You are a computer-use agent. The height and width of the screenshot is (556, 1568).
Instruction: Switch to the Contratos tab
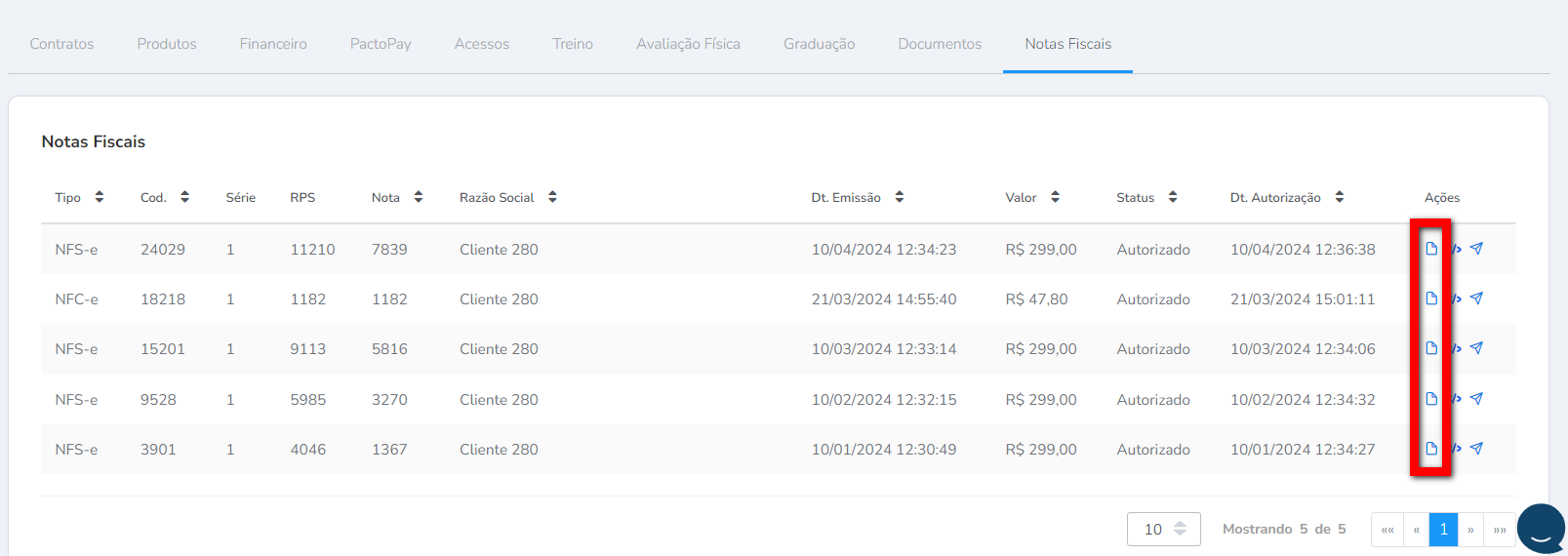tap(61, 44)
